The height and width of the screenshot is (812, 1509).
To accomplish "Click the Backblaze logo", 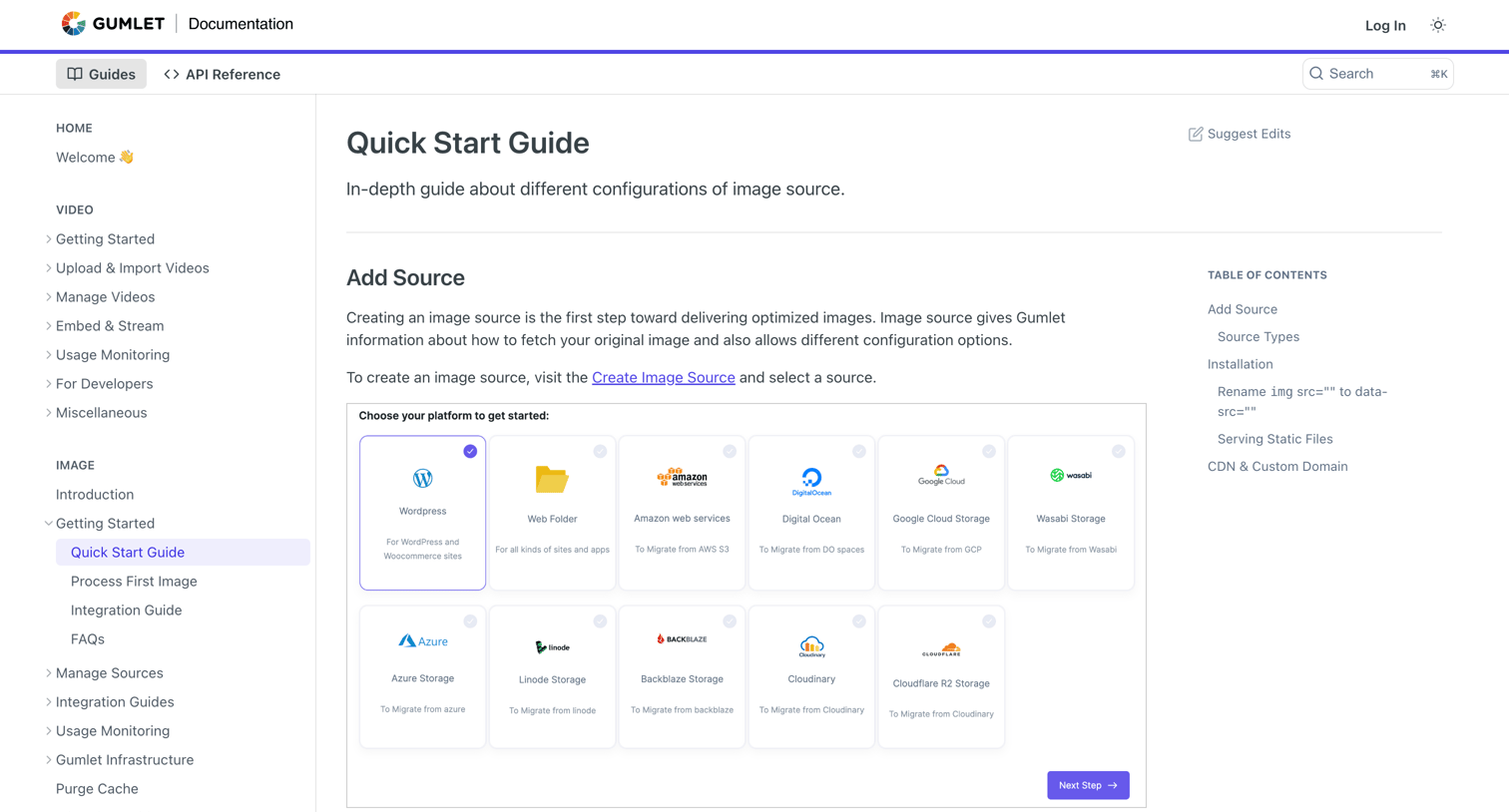I will click(682, 638).
